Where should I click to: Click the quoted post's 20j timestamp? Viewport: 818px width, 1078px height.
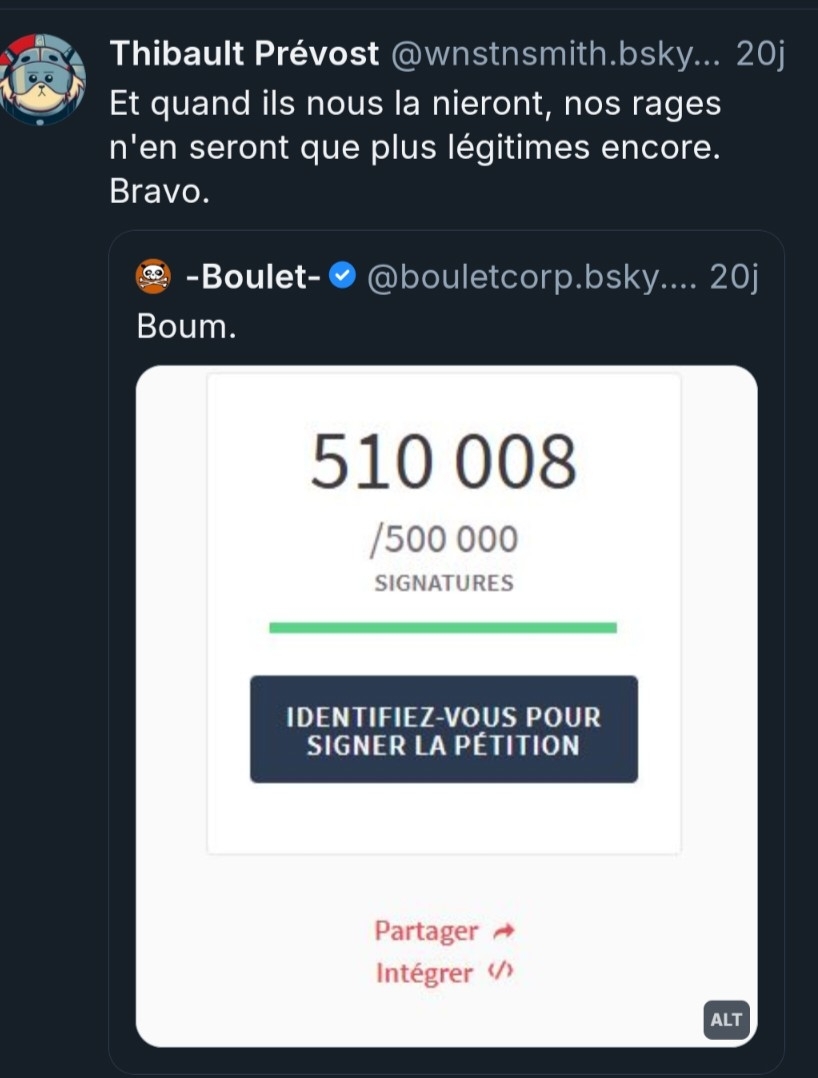tap(733, 277)
